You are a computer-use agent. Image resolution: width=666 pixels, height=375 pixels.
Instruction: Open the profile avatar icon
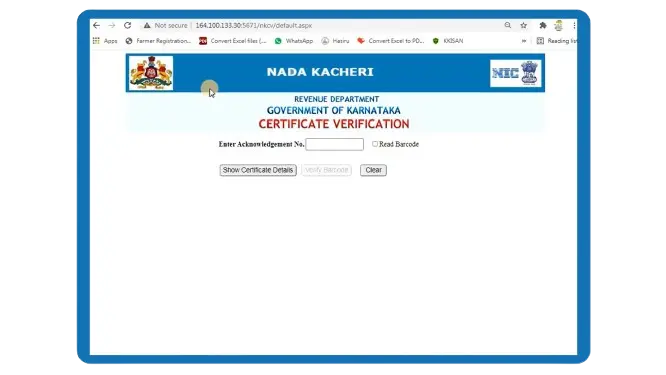click(x=559, y=25)
